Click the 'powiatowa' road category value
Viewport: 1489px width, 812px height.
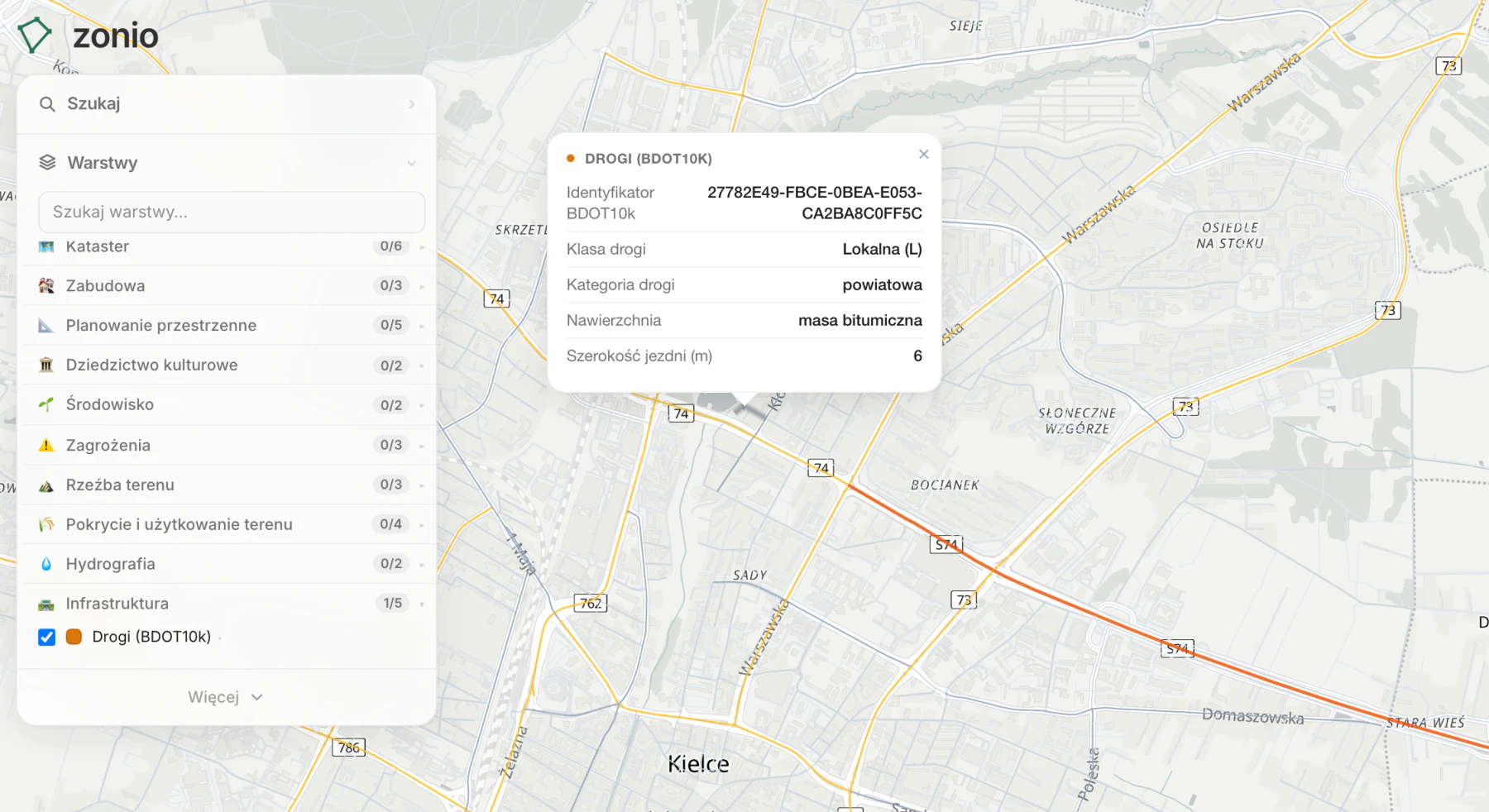click(882, 285)
